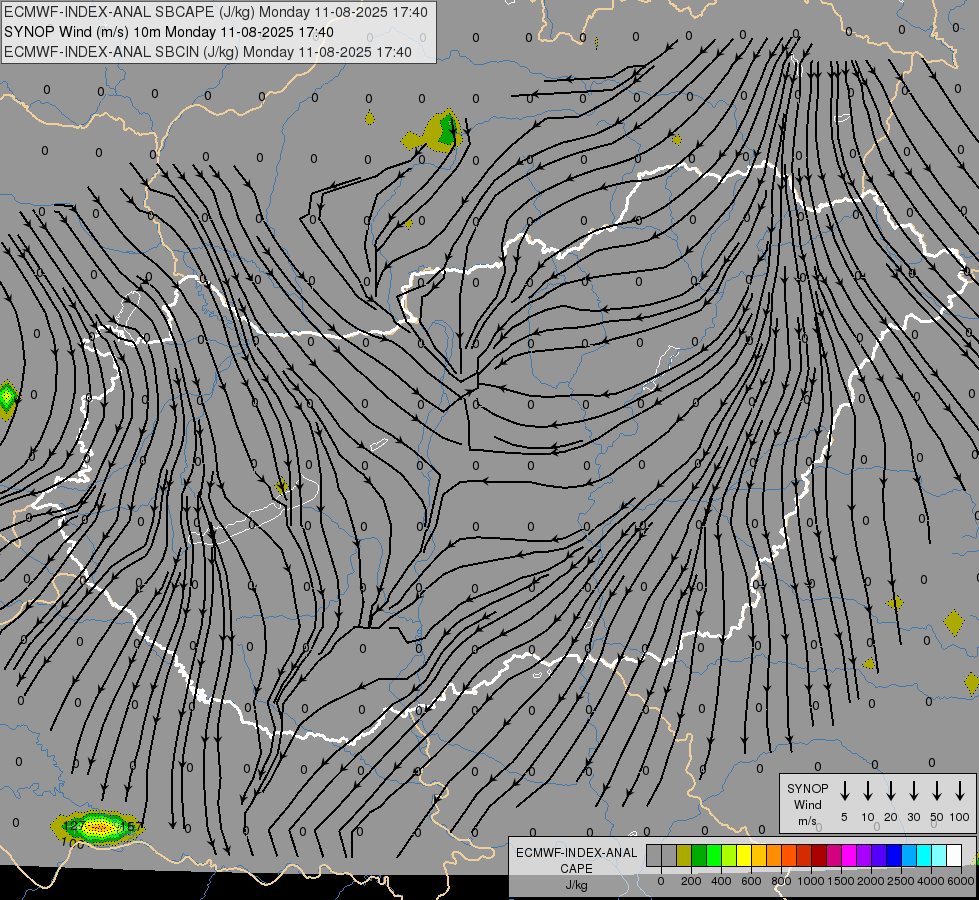Click the 2000 tick label on CAPE scale
The height and width of the screenshot is (900, 979).
point(871,881)
